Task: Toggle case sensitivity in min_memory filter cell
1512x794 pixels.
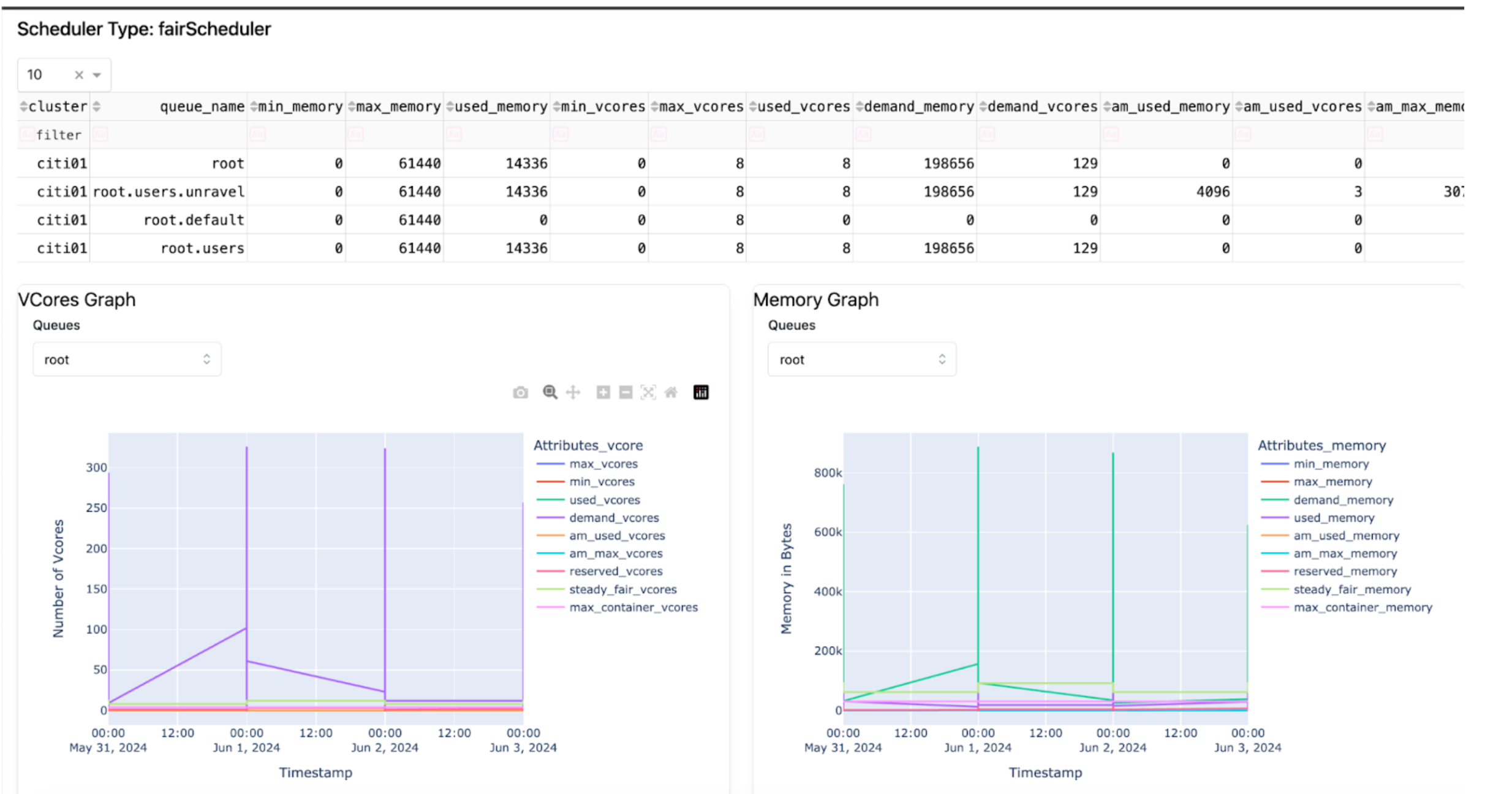Action: (x=257, y=134)
